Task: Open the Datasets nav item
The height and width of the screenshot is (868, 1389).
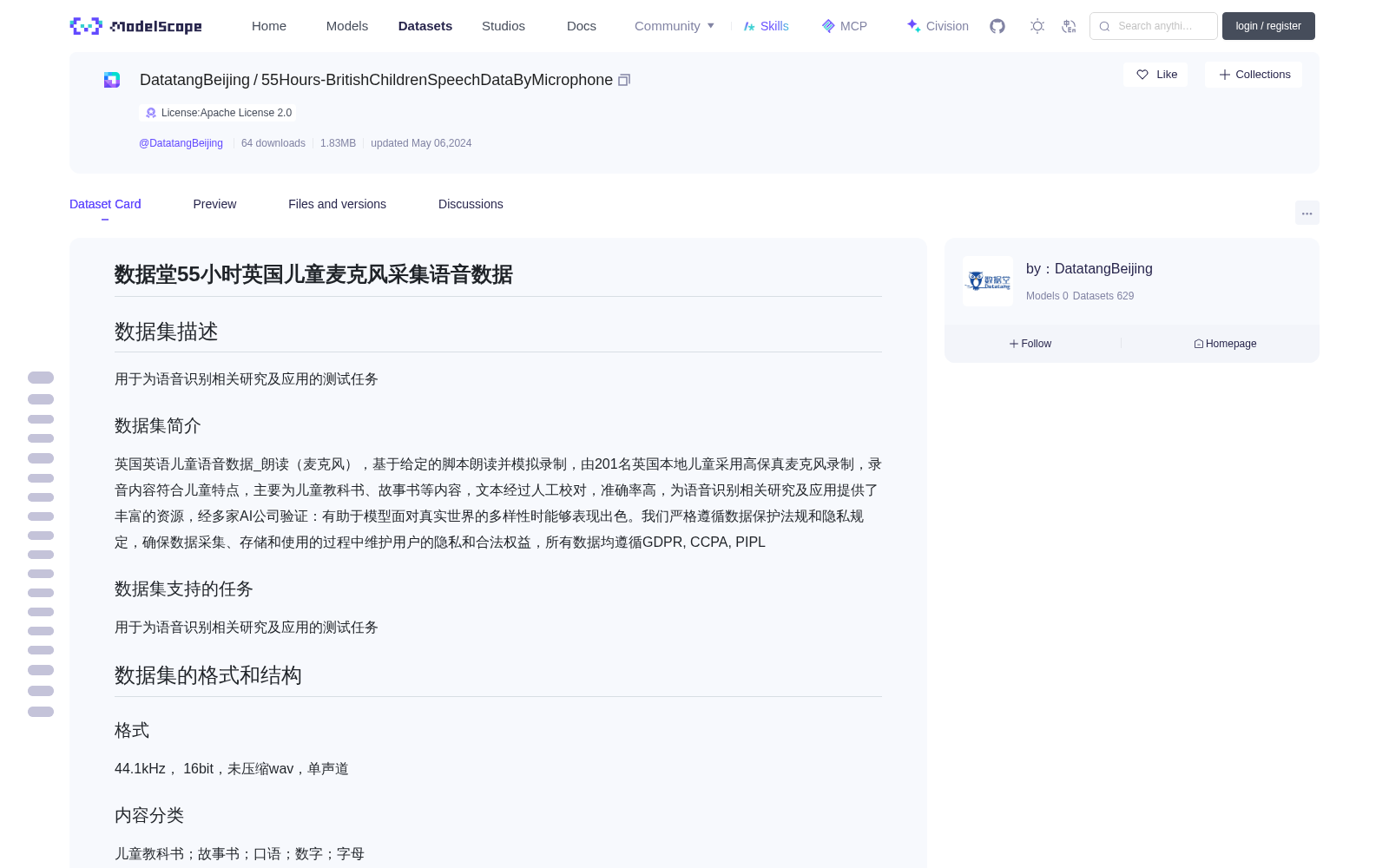Action: point(425,26)
